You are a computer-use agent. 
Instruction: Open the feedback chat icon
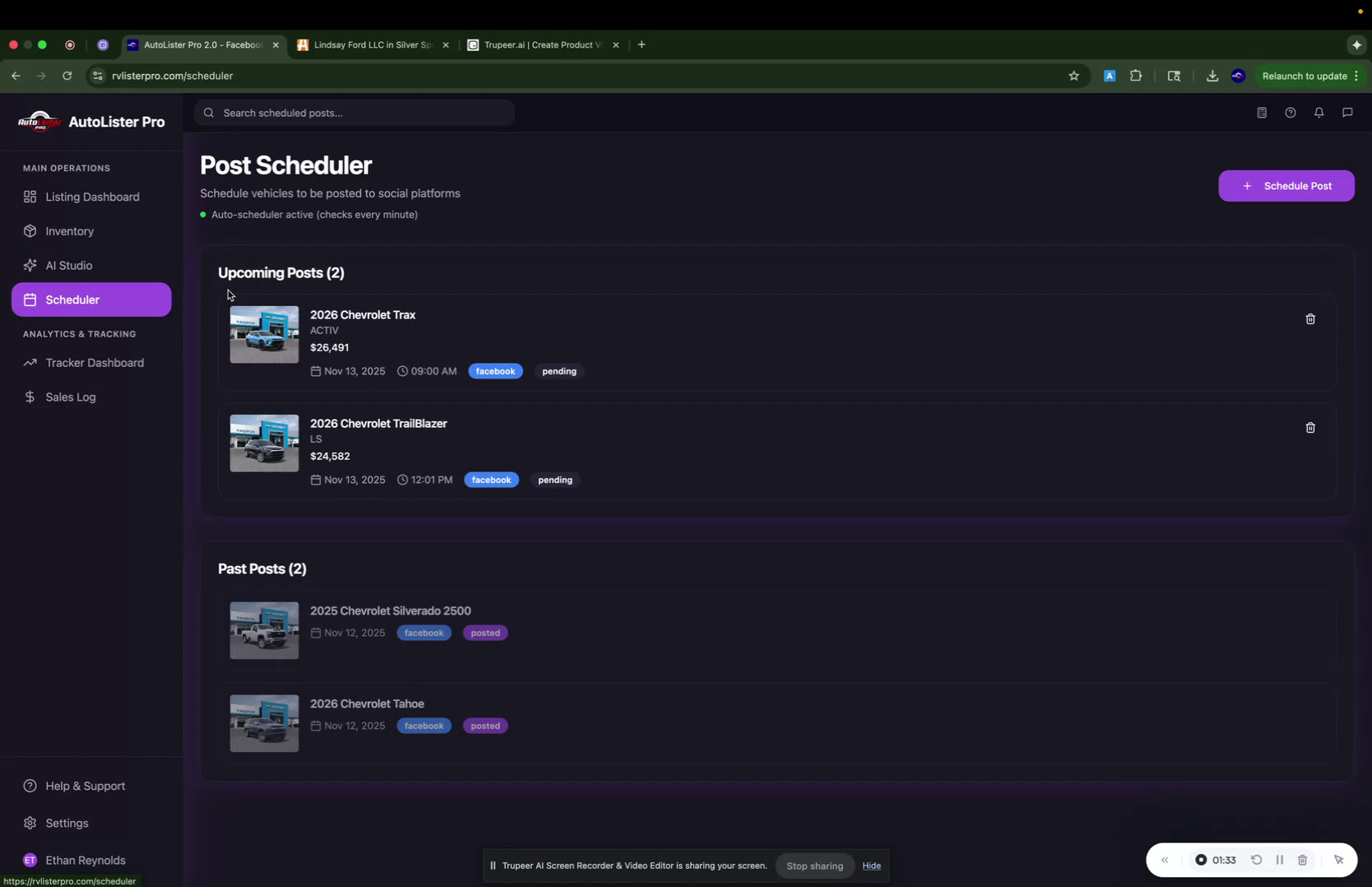(1347, 113)
